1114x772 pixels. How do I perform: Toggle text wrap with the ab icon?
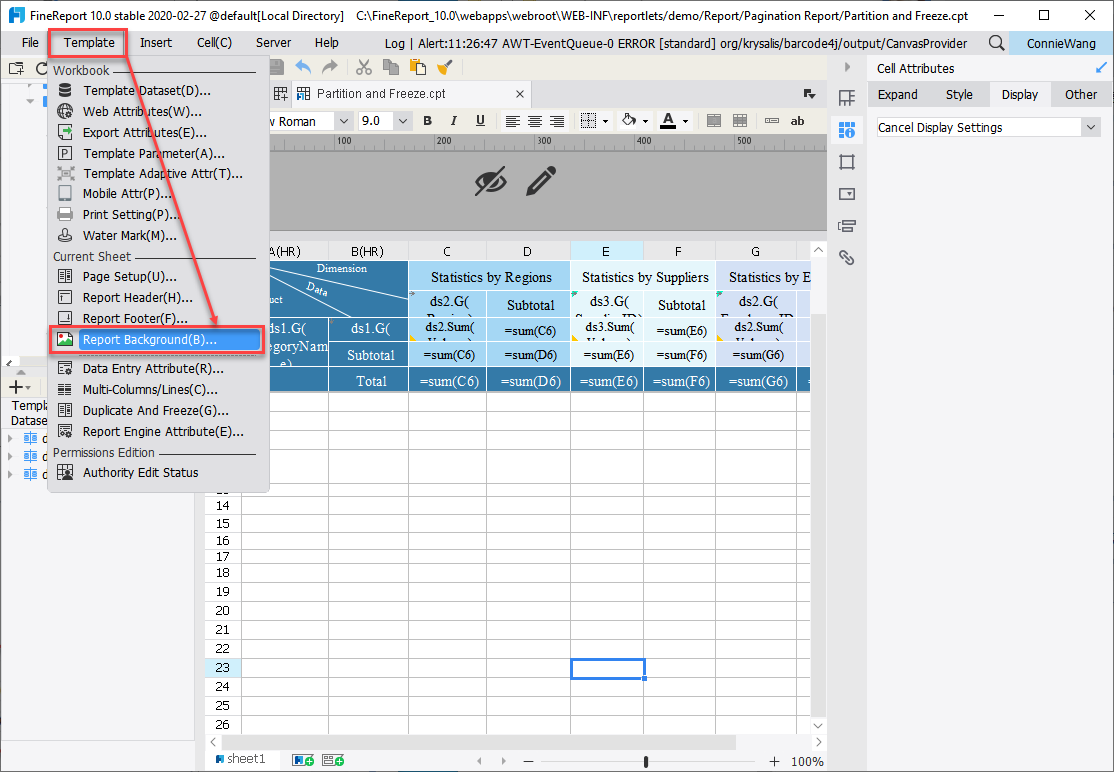pos(797,121)
